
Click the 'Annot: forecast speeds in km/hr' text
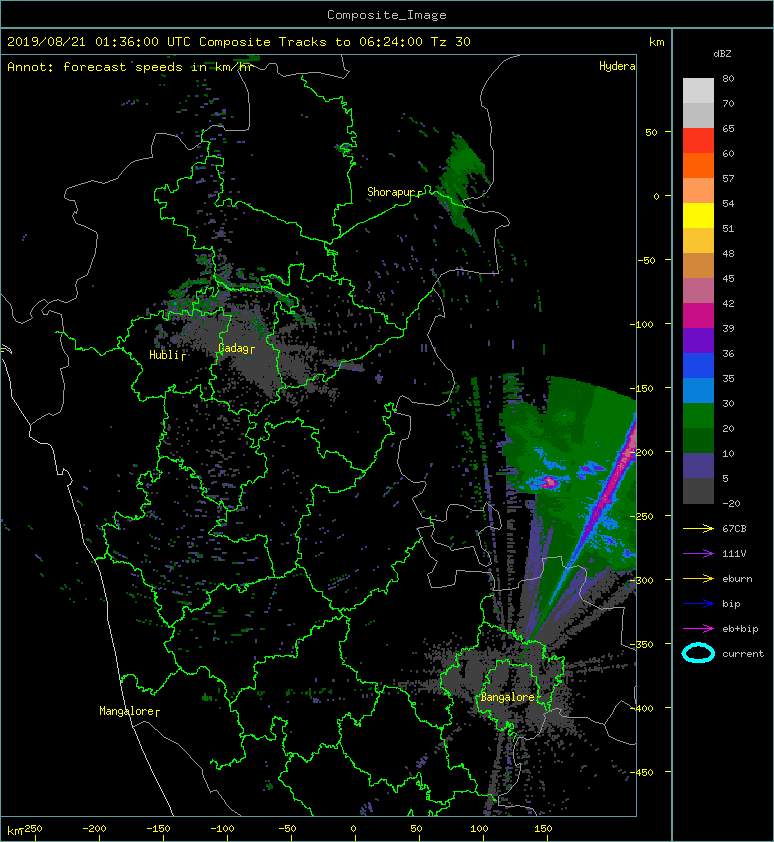(x=130, y=67)
